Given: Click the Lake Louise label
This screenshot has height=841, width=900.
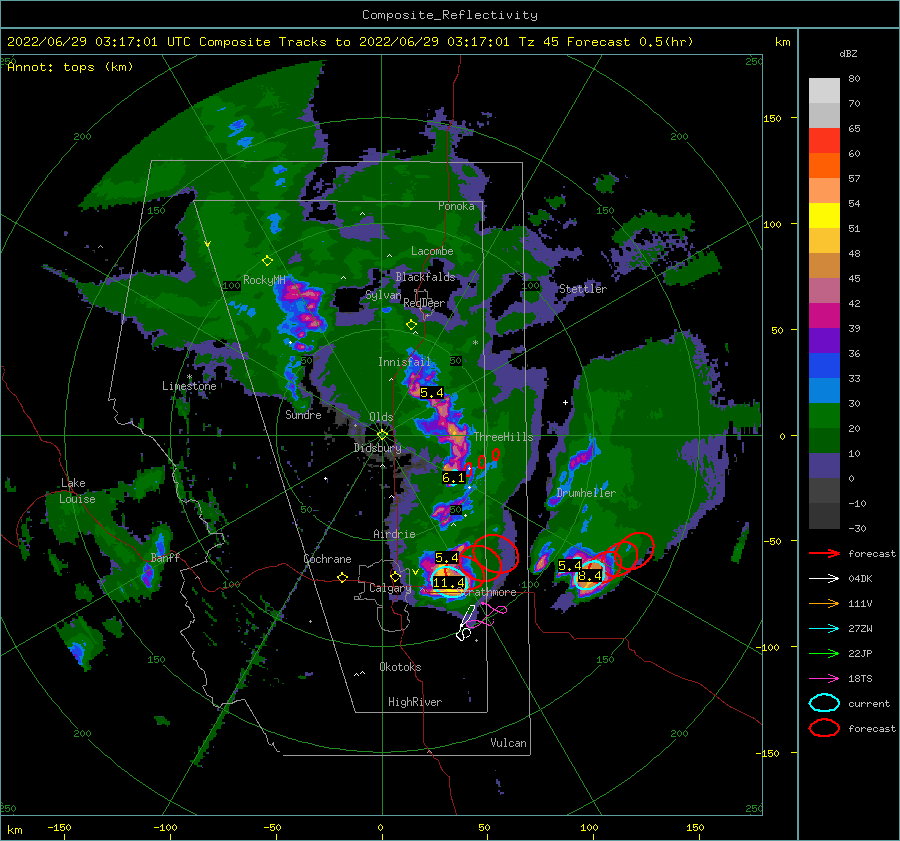Looking at the screenshot, I should [77, 491].
